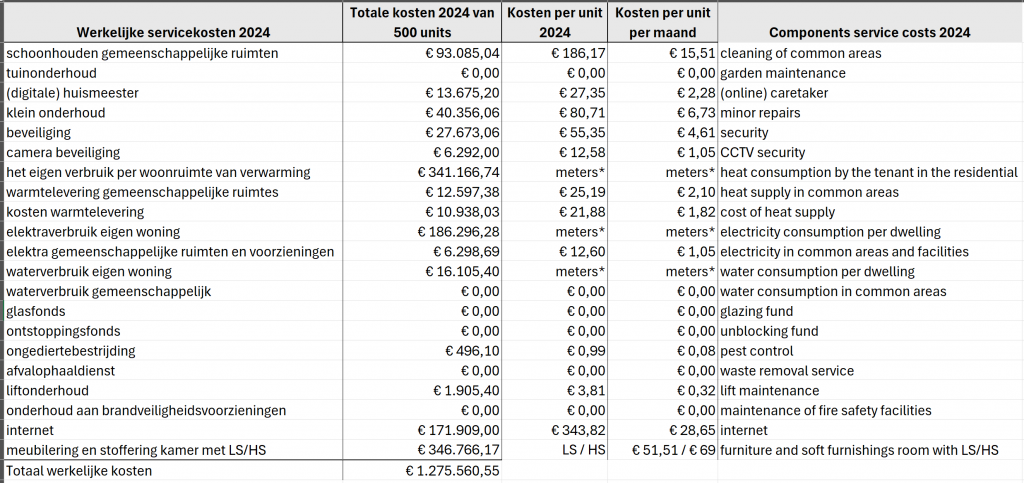Click the 'Totale kosten 2024 van 500 units' header
Image resolution: width=1024 pixels, height=483 pixels.
tap(422, 23)
